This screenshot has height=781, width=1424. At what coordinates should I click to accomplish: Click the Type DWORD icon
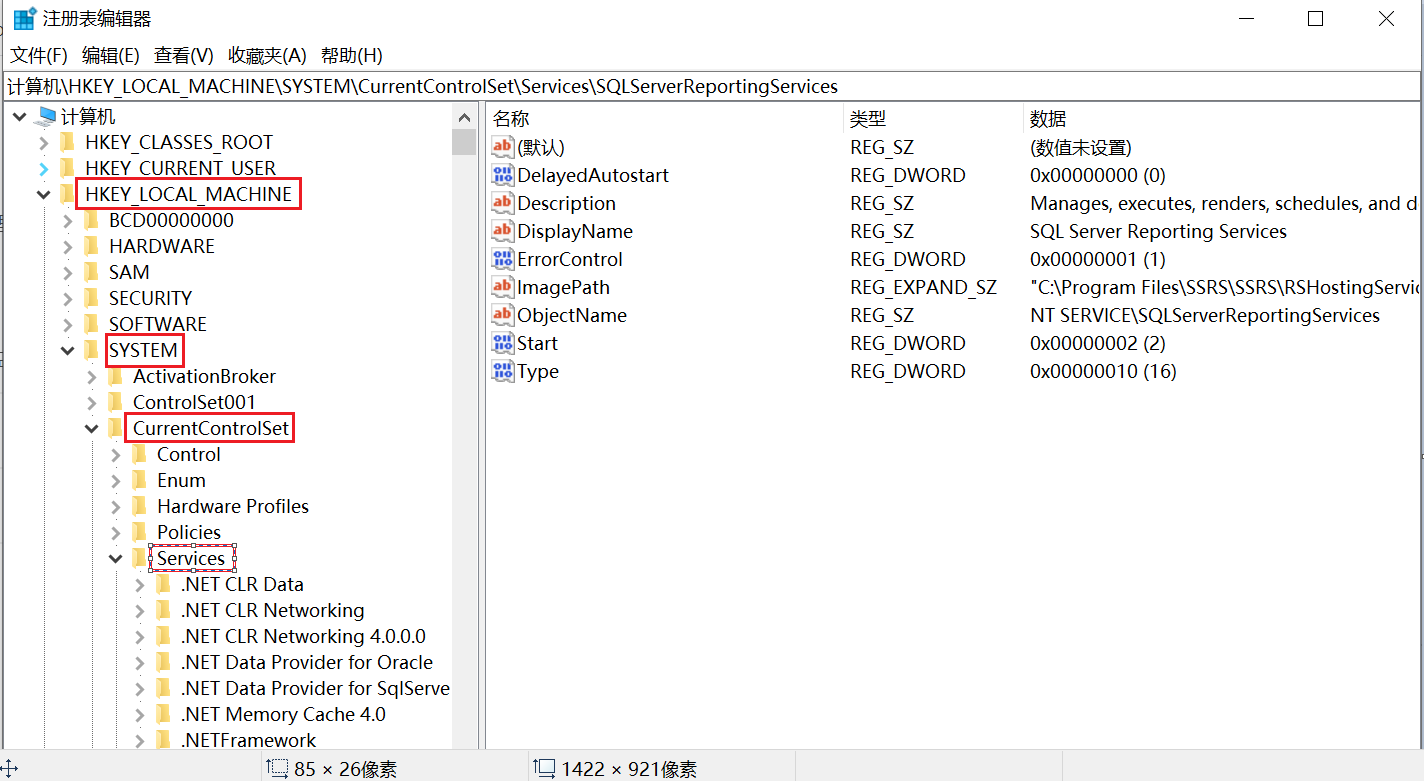coord(502,371)
